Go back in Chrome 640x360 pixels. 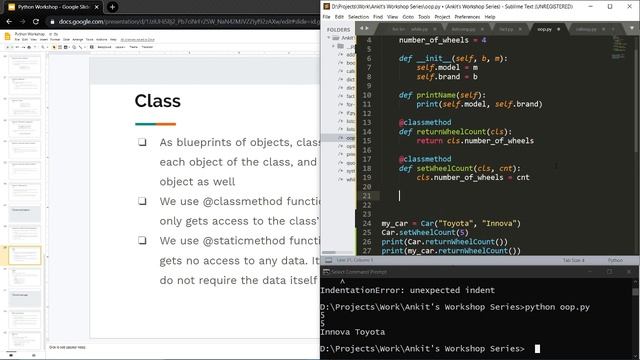(x=9, y=21)
